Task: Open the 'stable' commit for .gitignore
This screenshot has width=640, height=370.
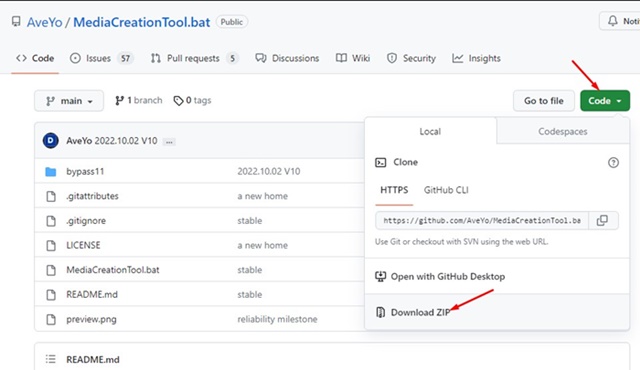Action: point(250,221)
